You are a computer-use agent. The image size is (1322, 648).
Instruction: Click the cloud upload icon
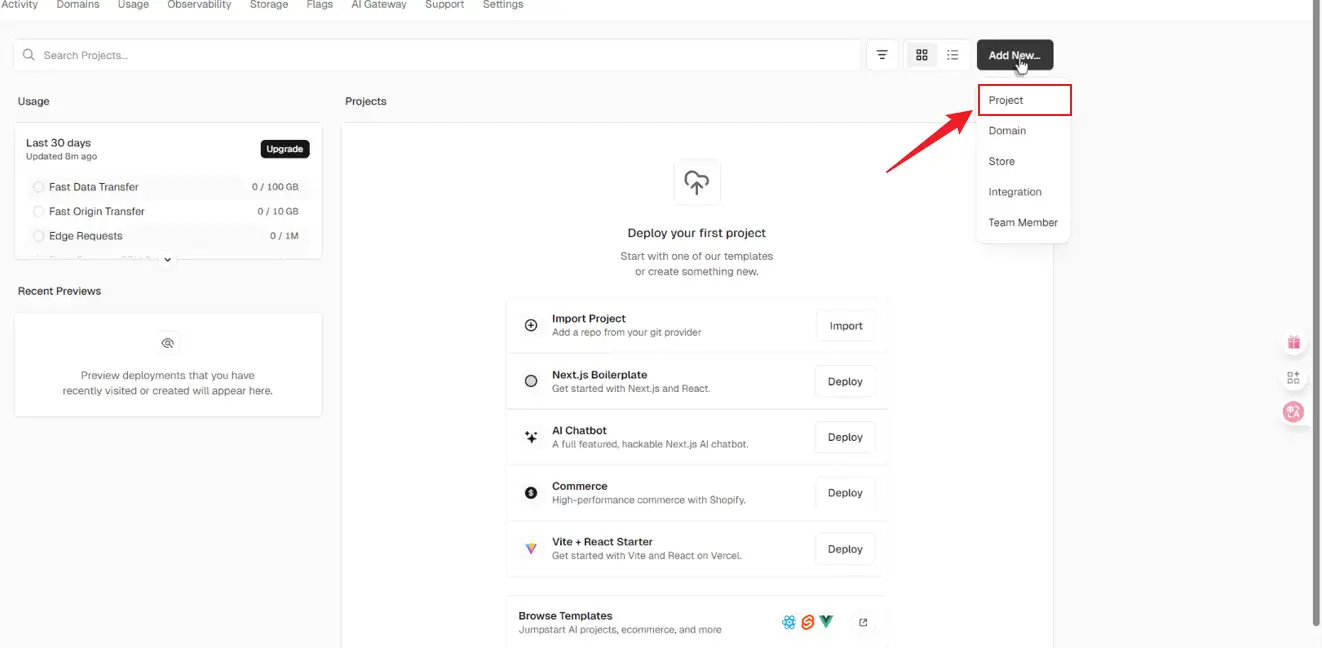tap(697, 182)
